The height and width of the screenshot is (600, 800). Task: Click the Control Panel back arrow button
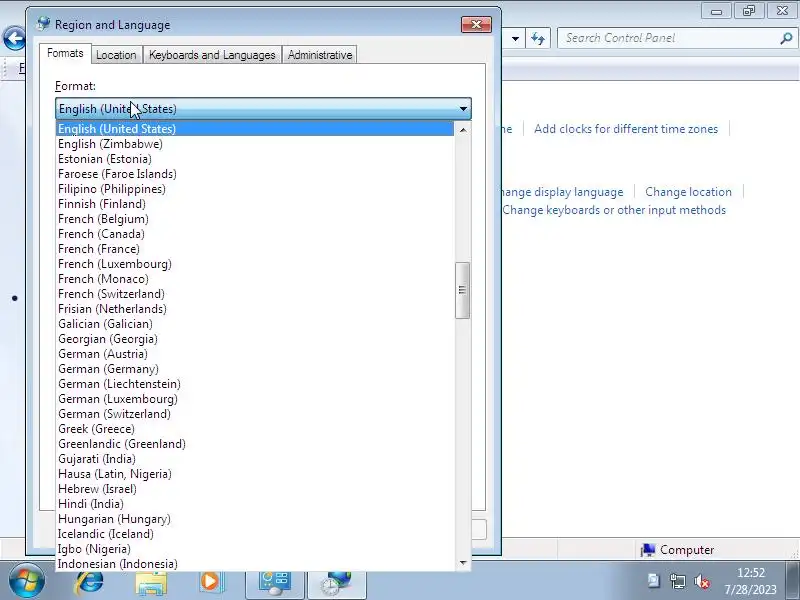(13, 38)
